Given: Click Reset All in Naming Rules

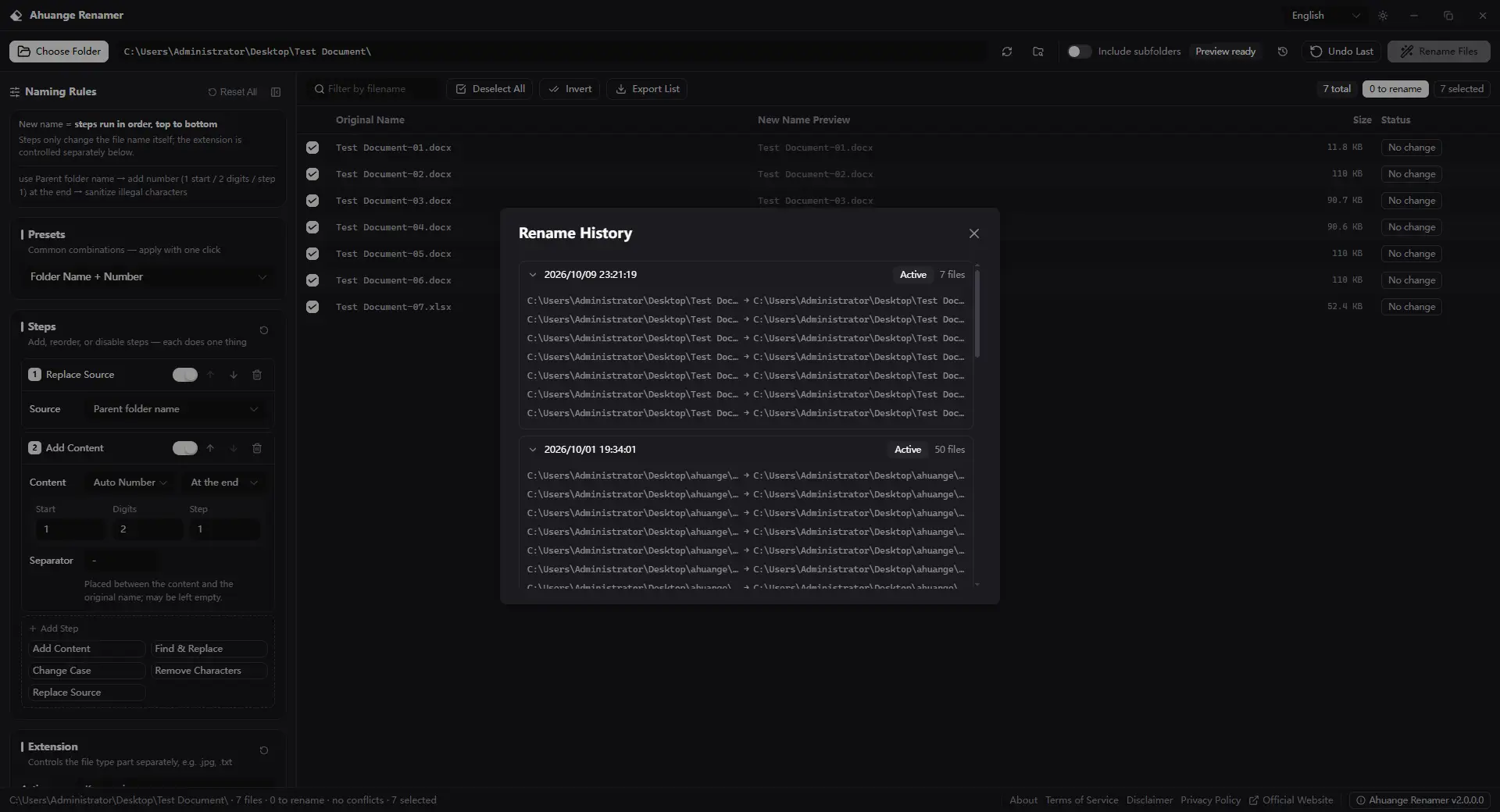Looking at the screenshot, I should (x=232, y=92).
